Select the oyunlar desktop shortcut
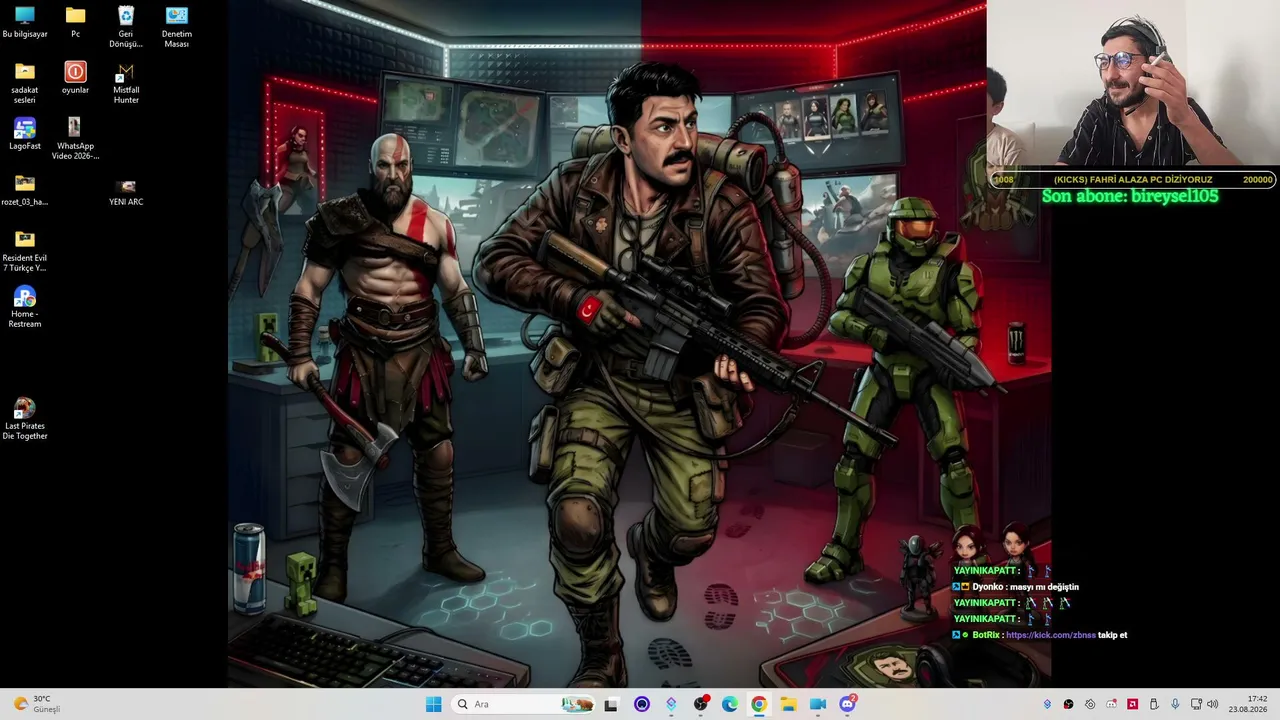Image resolution: width=1280 pixels, height=720 pixels. coord(75,78)
